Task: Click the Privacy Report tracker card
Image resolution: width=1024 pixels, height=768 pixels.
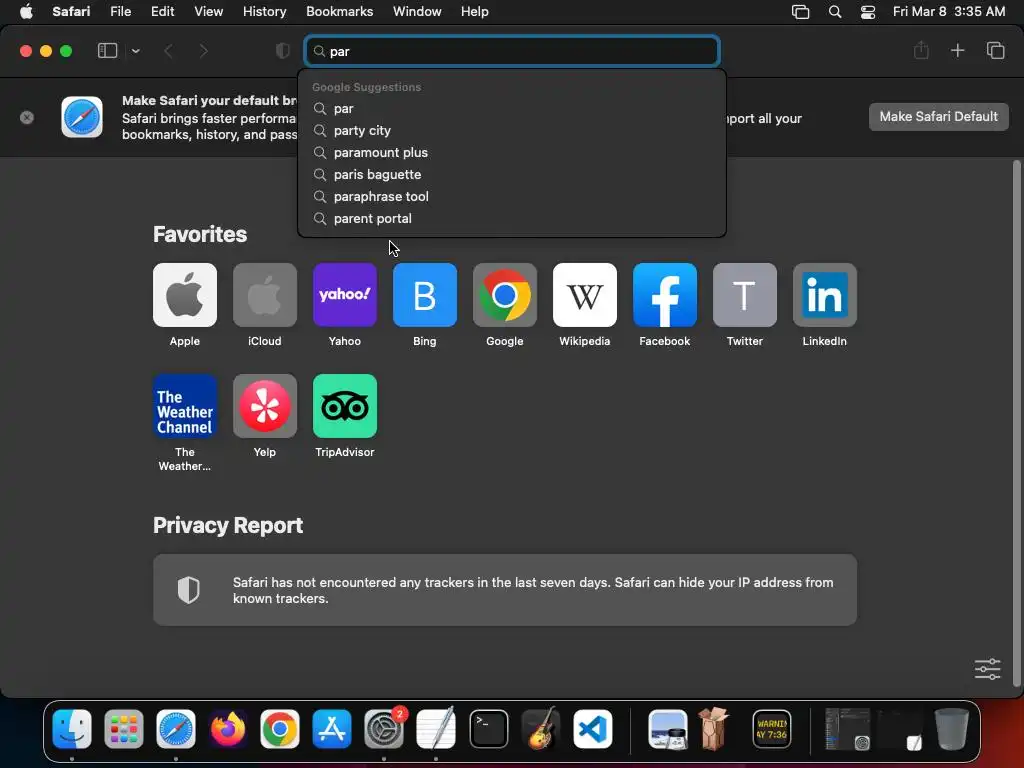Action: [x=505, y=590]
